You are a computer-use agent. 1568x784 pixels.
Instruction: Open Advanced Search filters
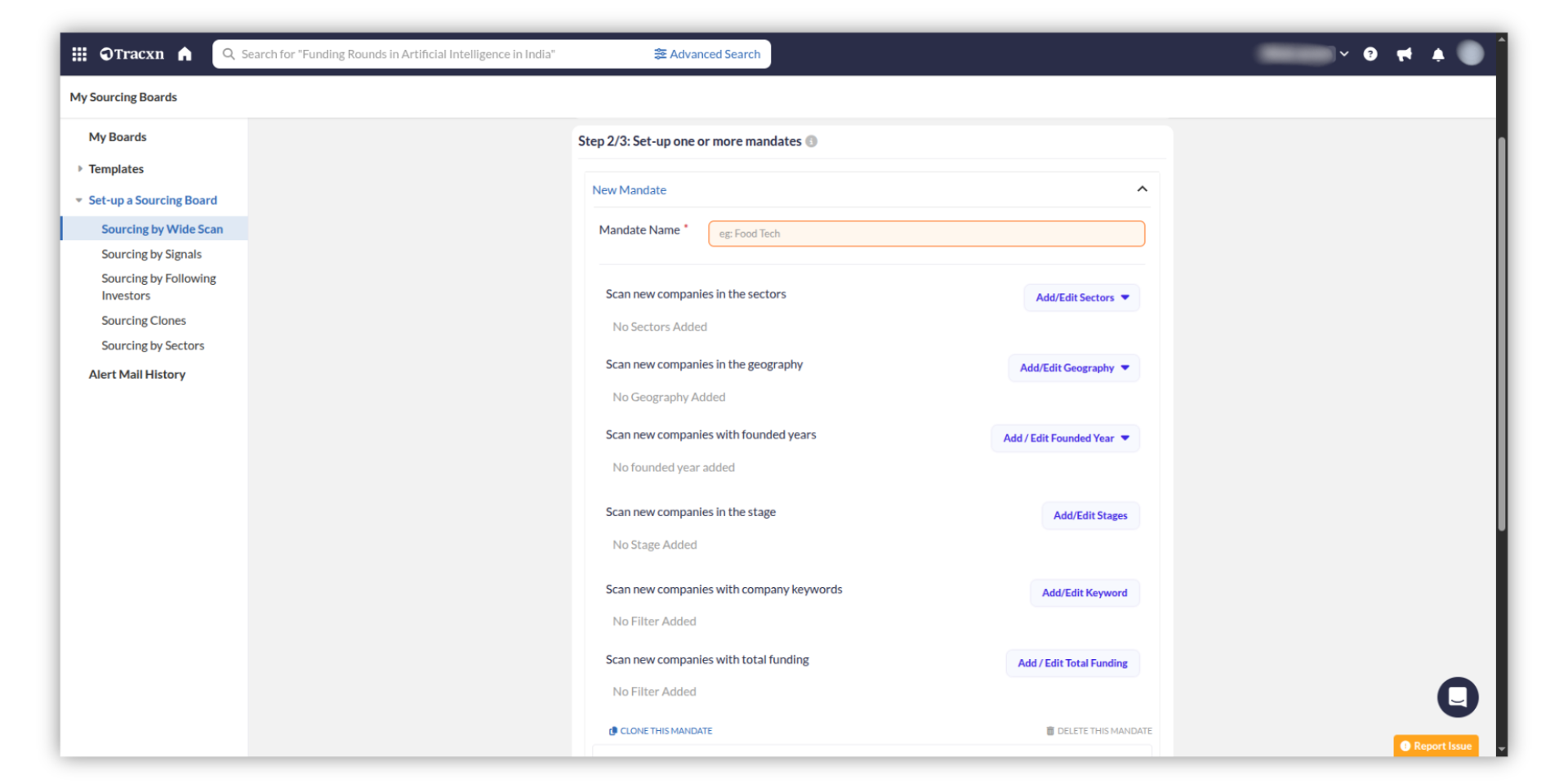point(707,54)
